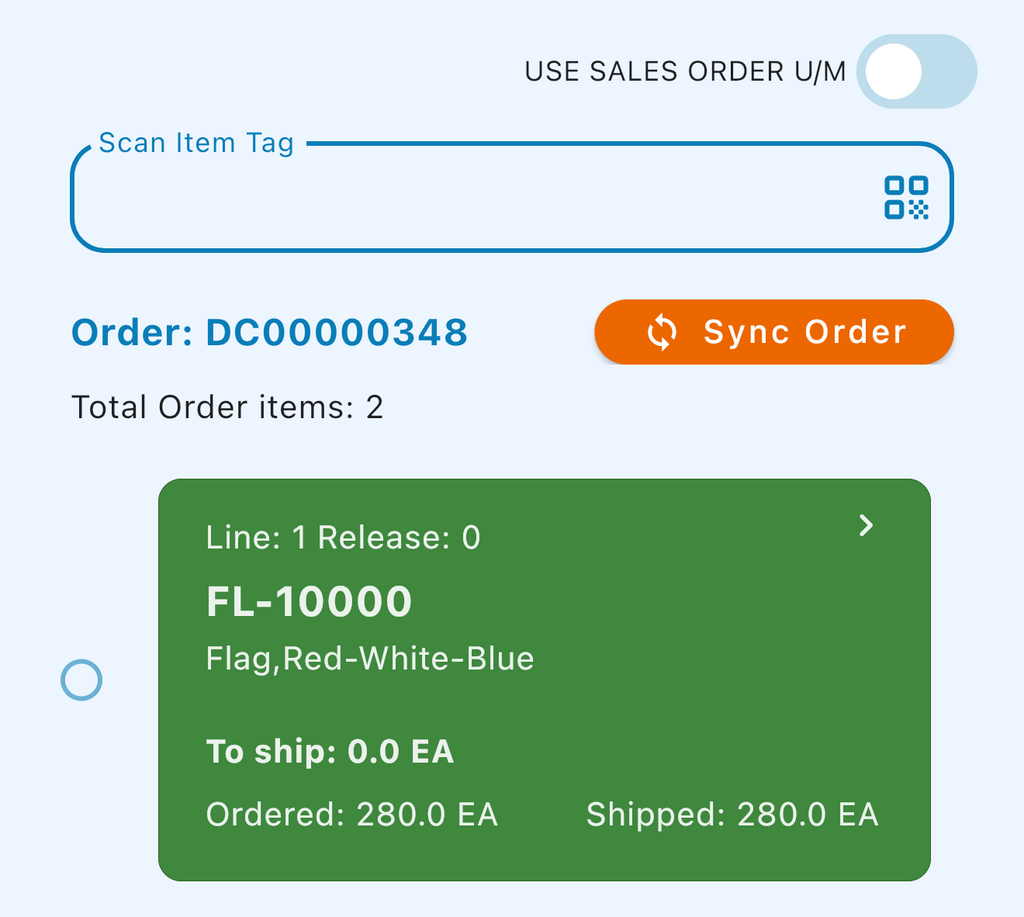Click the "Shipped: 280.0 EA" quantity

pos(732,814)
